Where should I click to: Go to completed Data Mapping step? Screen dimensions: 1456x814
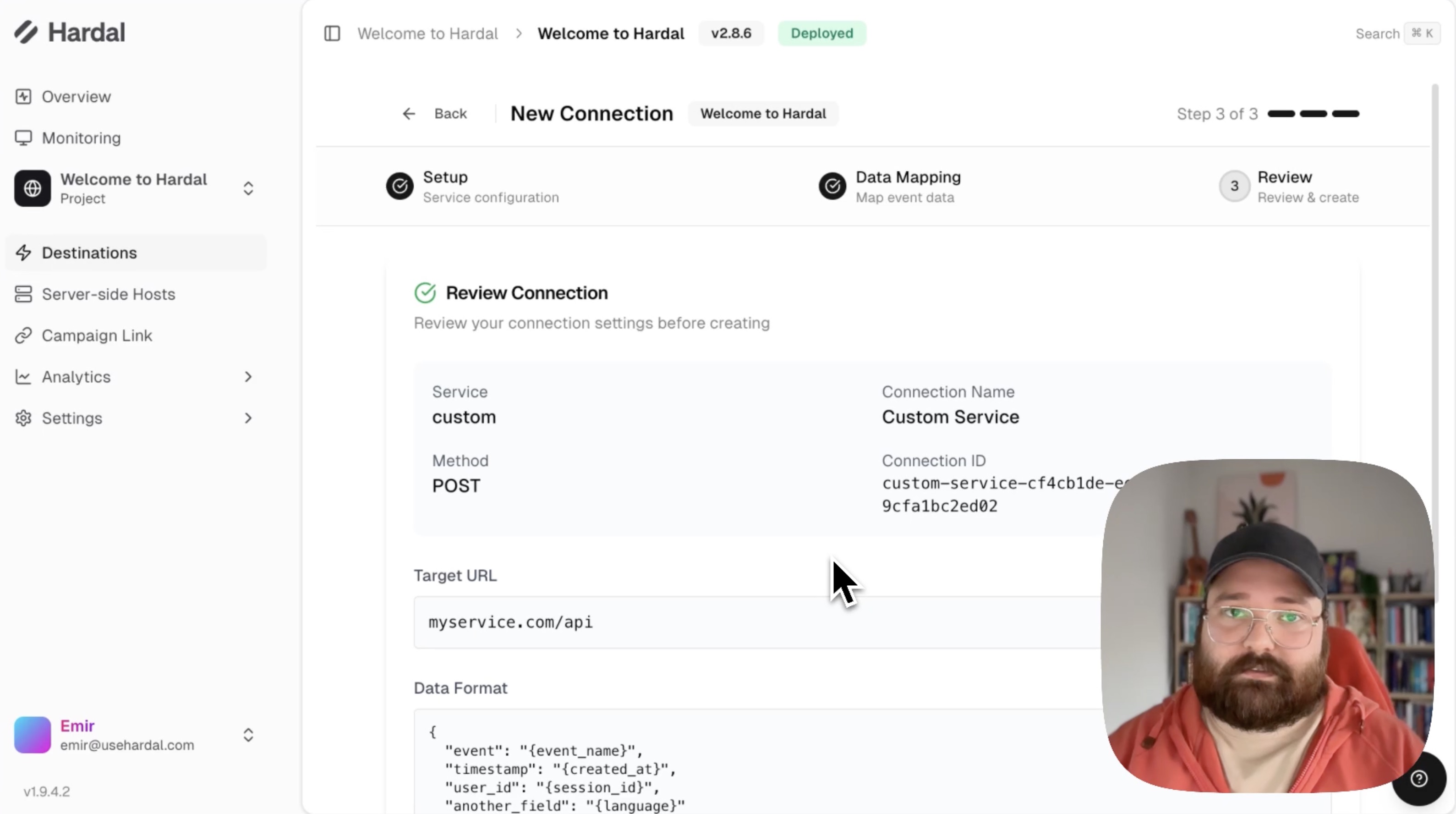click(832, 186)
